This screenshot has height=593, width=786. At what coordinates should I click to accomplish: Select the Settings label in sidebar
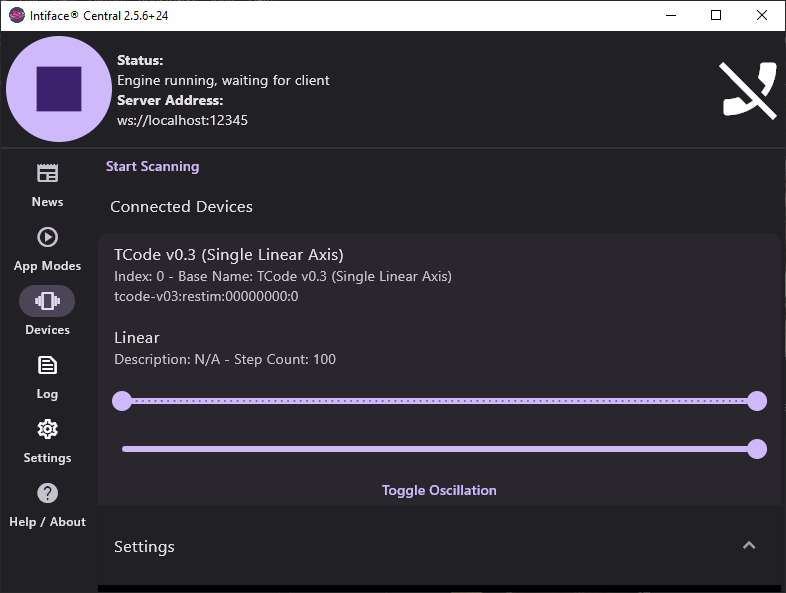47,458
